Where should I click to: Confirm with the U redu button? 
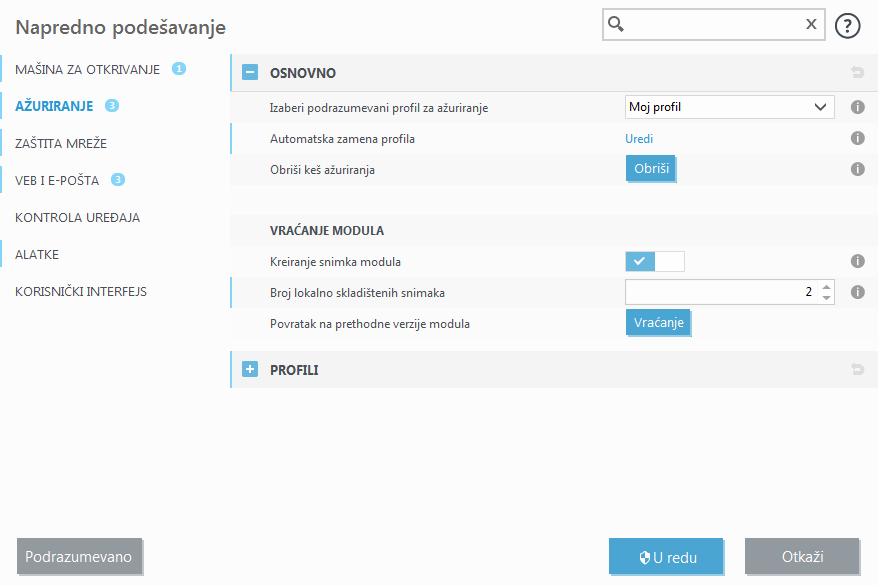pyautogui.click(x=666, y=556)
